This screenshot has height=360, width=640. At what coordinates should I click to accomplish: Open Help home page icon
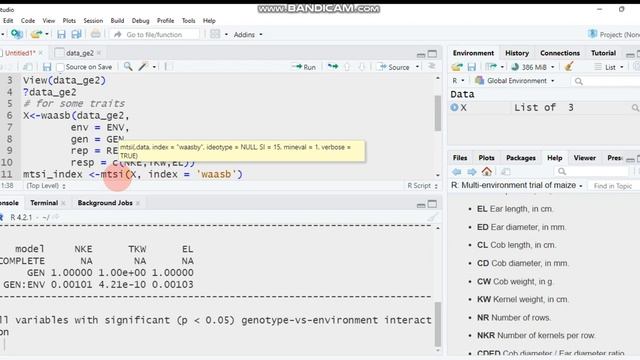click(x=487, y=172)
